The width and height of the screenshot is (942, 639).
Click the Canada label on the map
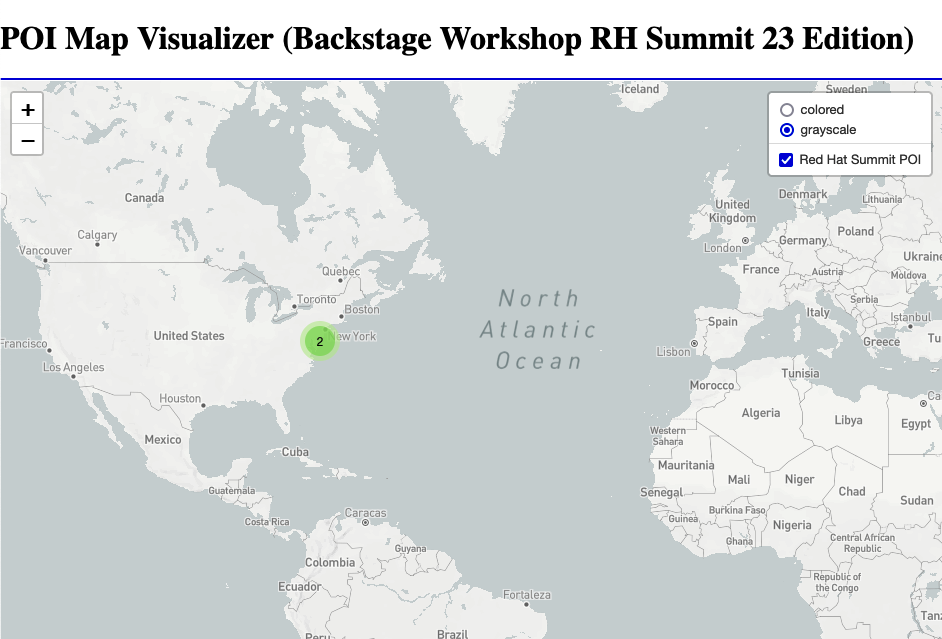coord(144,198)
